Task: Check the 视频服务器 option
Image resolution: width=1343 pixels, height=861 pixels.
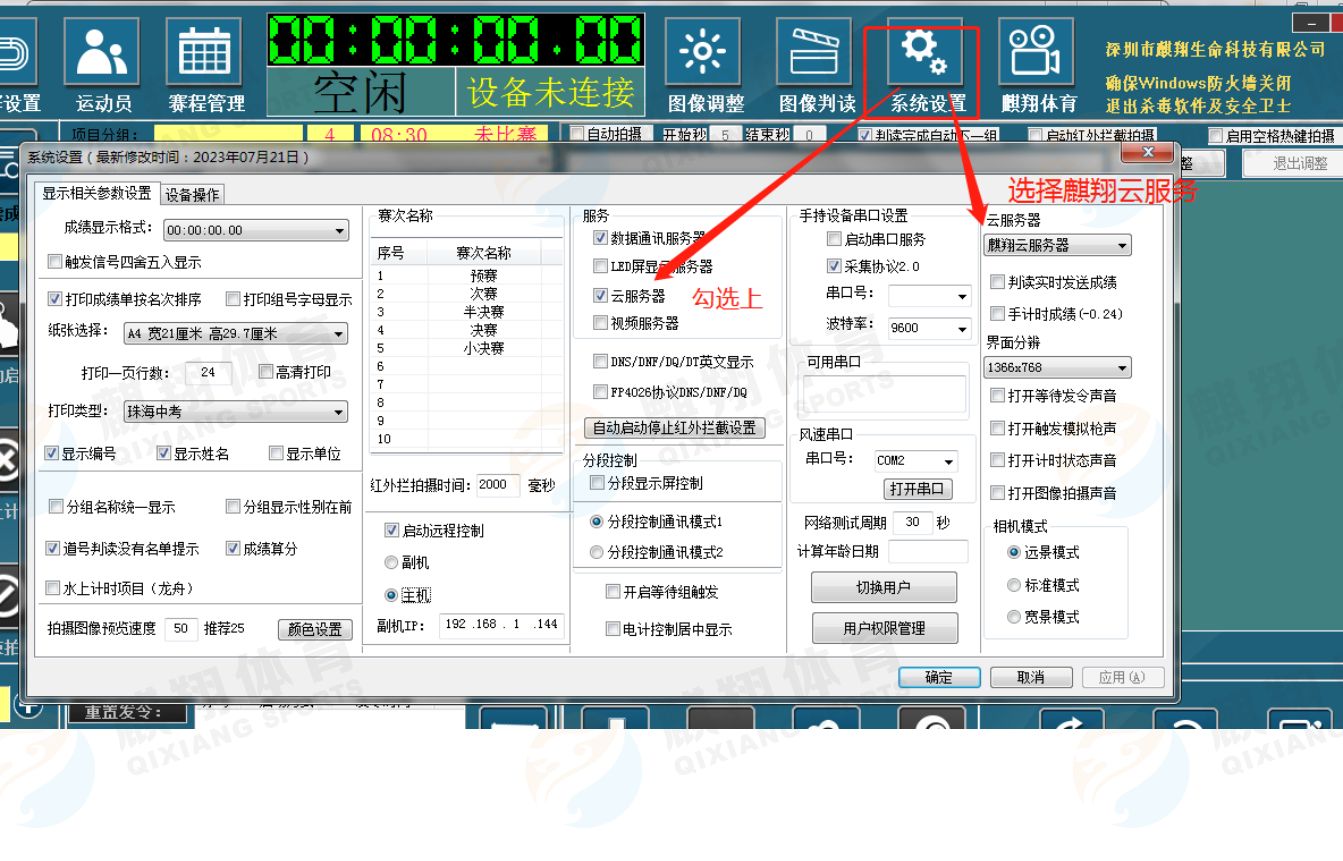Action: pyautogui.click(x=600, y=323)
